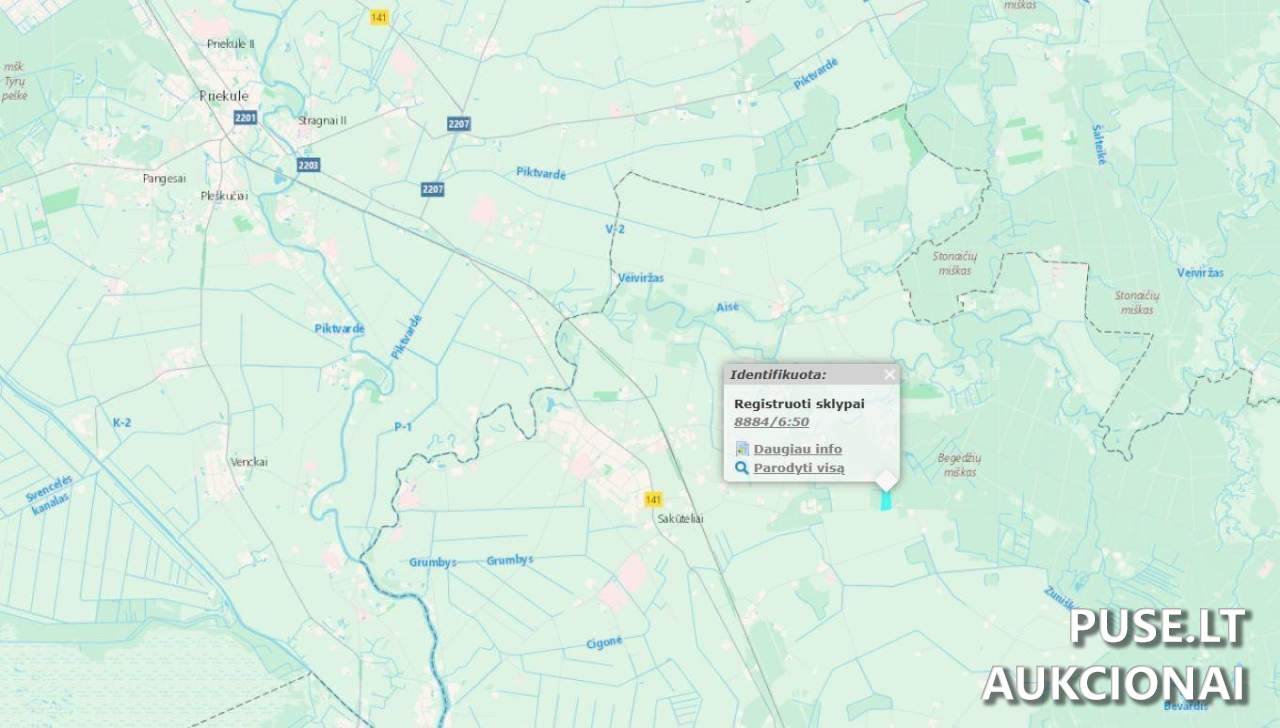
Task: Click the Sakūteliai village label
Action: [681, 519]
